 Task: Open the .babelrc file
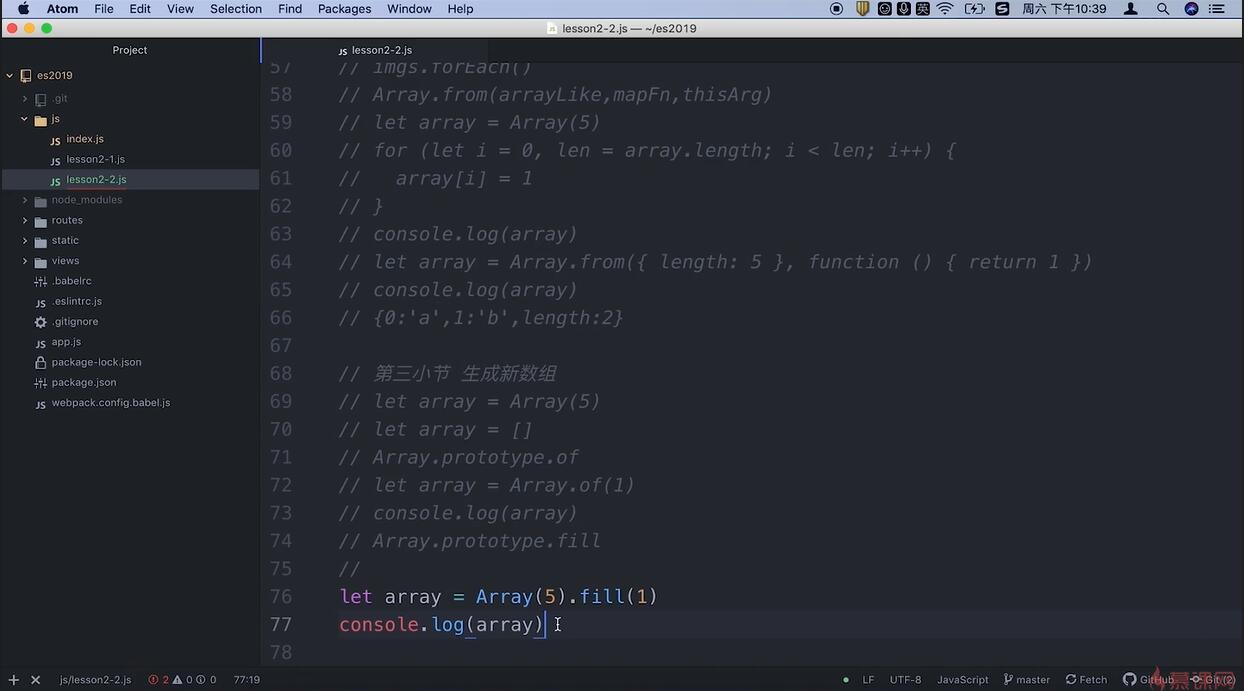tap(71, 281)
